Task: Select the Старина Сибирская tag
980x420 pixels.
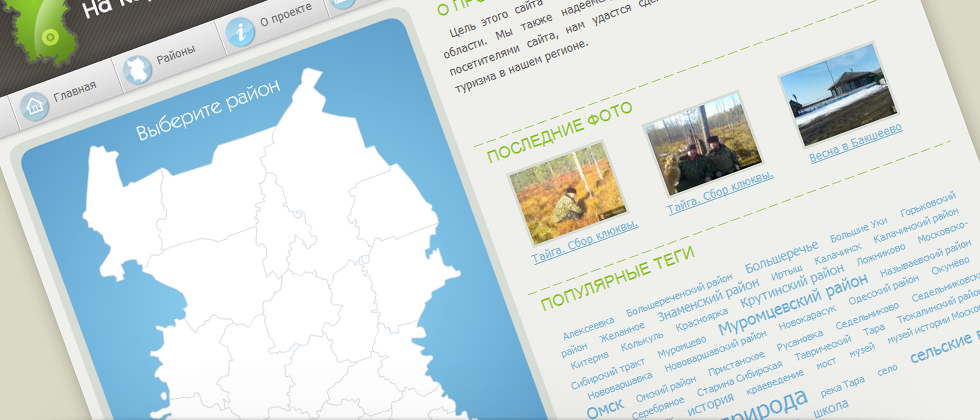Action: (x=739, y=379)
